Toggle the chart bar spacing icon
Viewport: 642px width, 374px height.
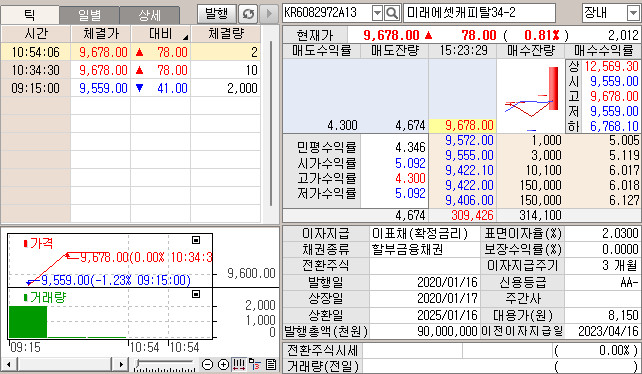pos(239,364)
